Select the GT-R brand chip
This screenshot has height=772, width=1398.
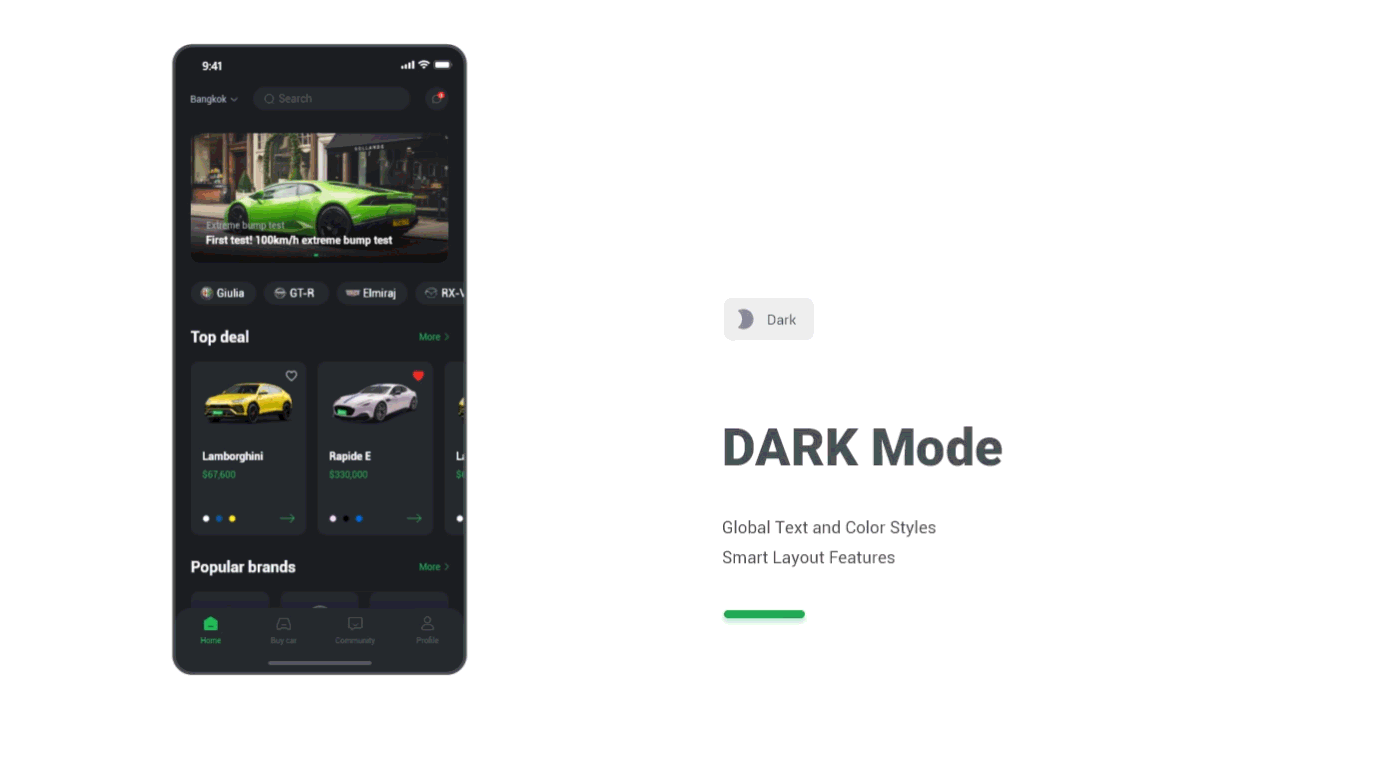(296, 293)
